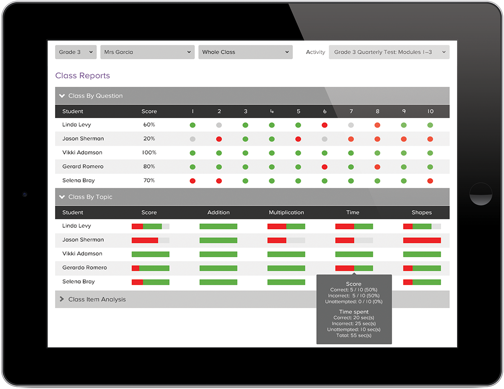Click Selena Bray's question 2 red dot
This screenshot has height=389, width=504.
pos(219,181)
